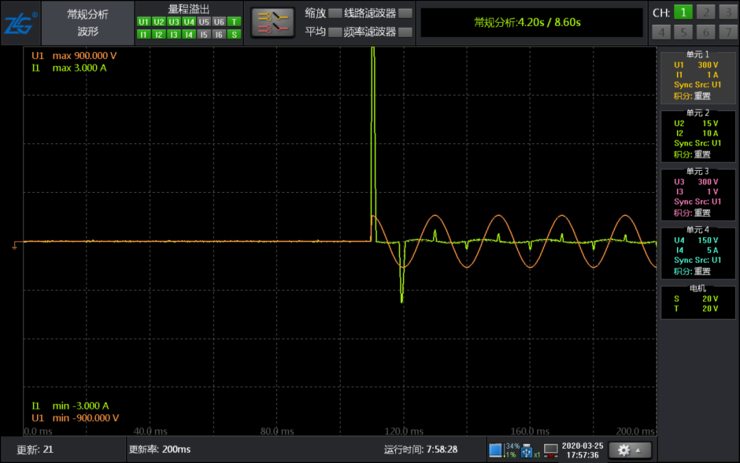Click the S motor range indicator

pos(234,34)
